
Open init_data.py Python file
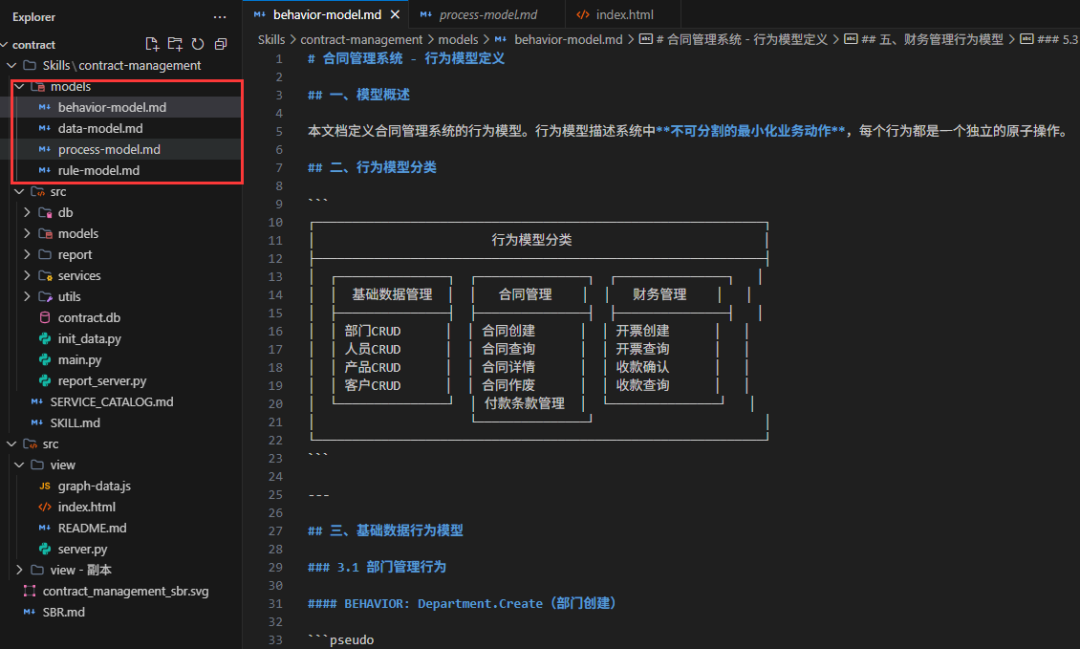90,339
